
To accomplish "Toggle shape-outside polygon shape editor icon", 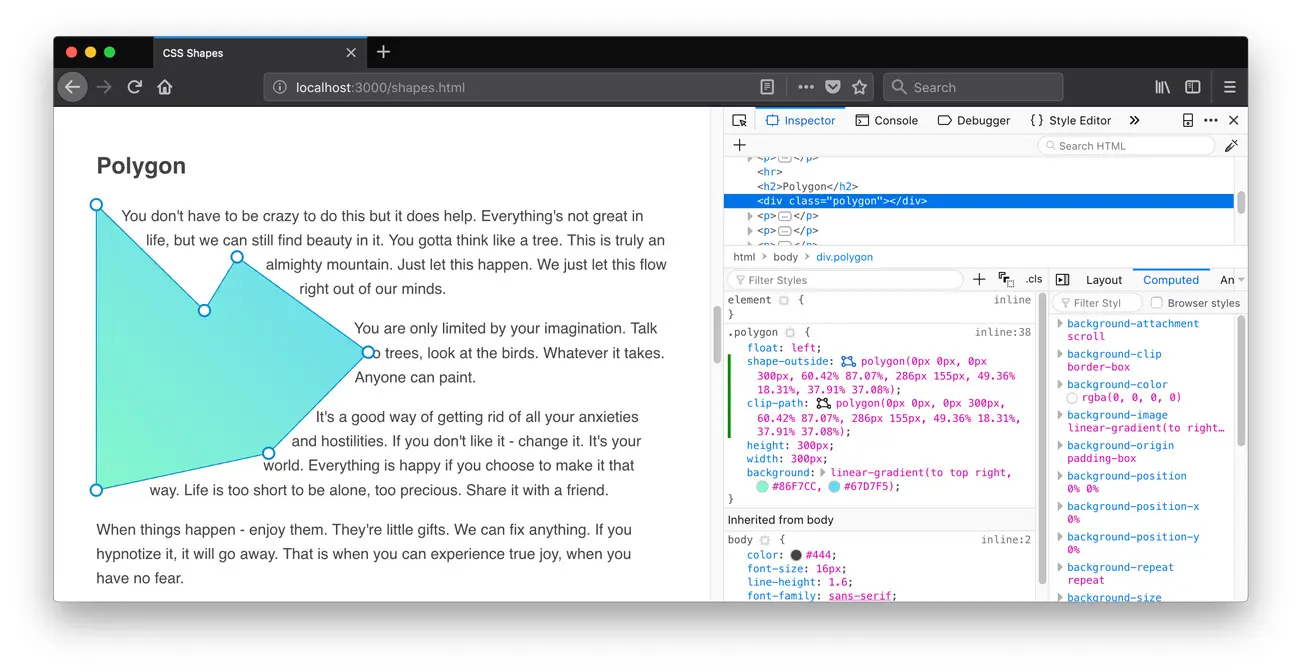I will coord(848,361).
